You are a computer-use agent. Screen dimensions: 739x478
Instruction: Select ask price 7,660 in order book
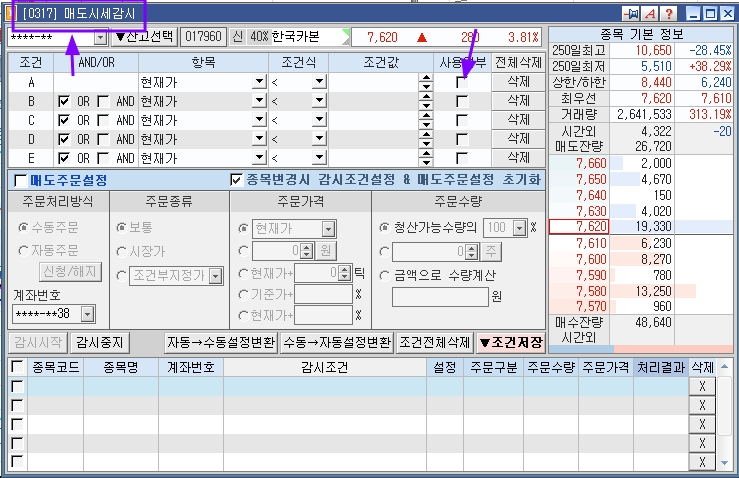point(591,164)
